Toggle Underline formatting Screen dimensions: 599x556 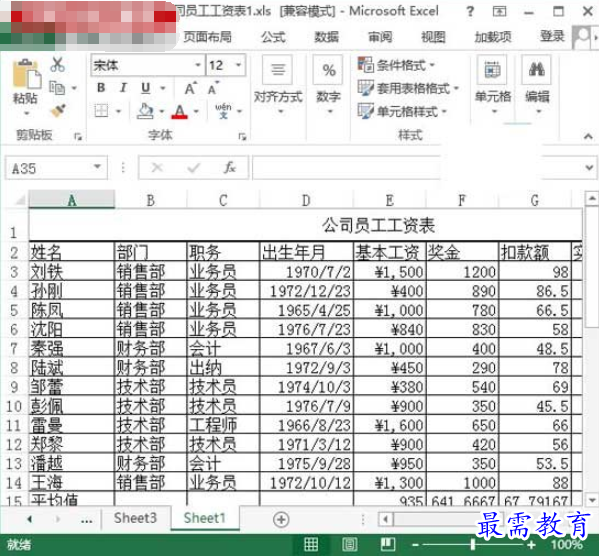[146, 88]
